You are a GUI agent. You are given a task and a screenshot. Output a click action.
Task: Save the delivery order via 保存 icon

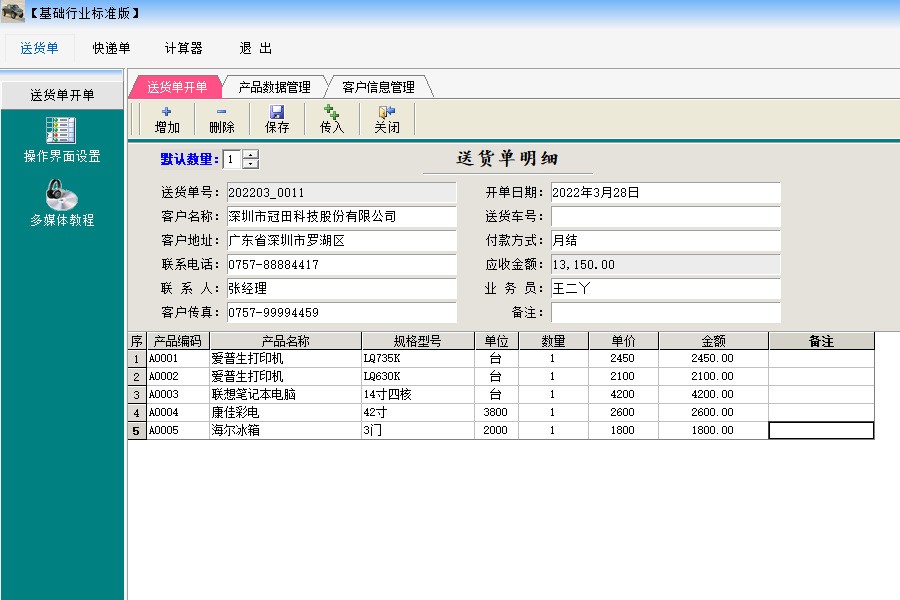[276, 120]
